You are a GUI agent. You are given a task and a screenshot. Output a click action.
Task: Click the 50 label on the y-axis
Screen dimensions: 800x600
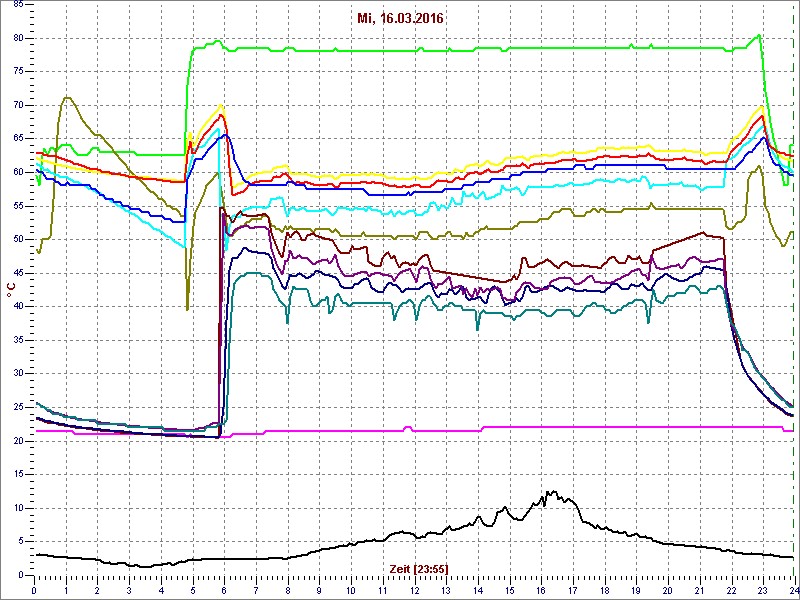pyautogui.click(x=17, y=239)
